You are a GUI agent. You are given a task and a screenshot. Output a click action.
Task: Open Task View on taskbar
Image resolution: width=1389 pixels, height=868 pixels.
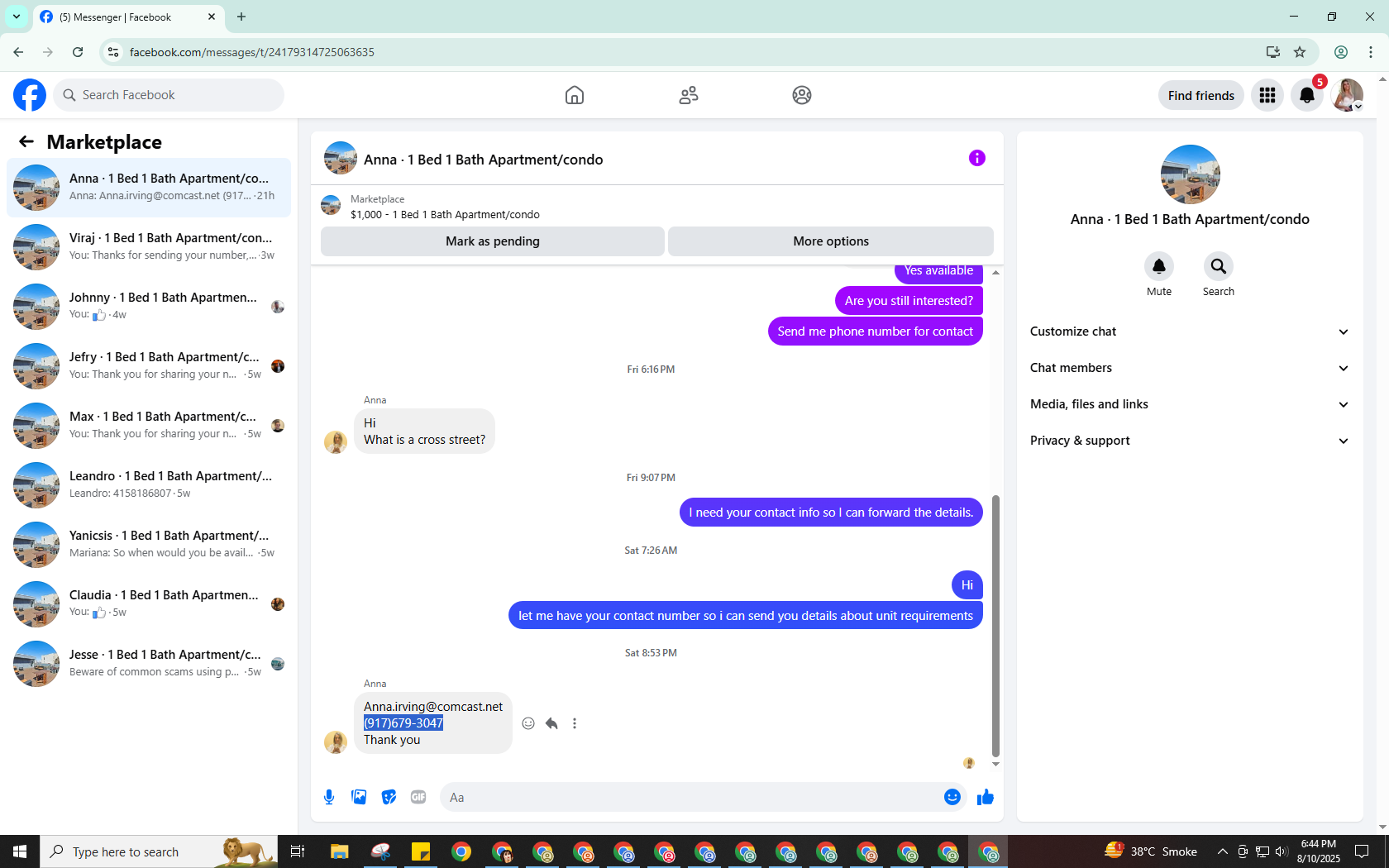click(298, 851)
